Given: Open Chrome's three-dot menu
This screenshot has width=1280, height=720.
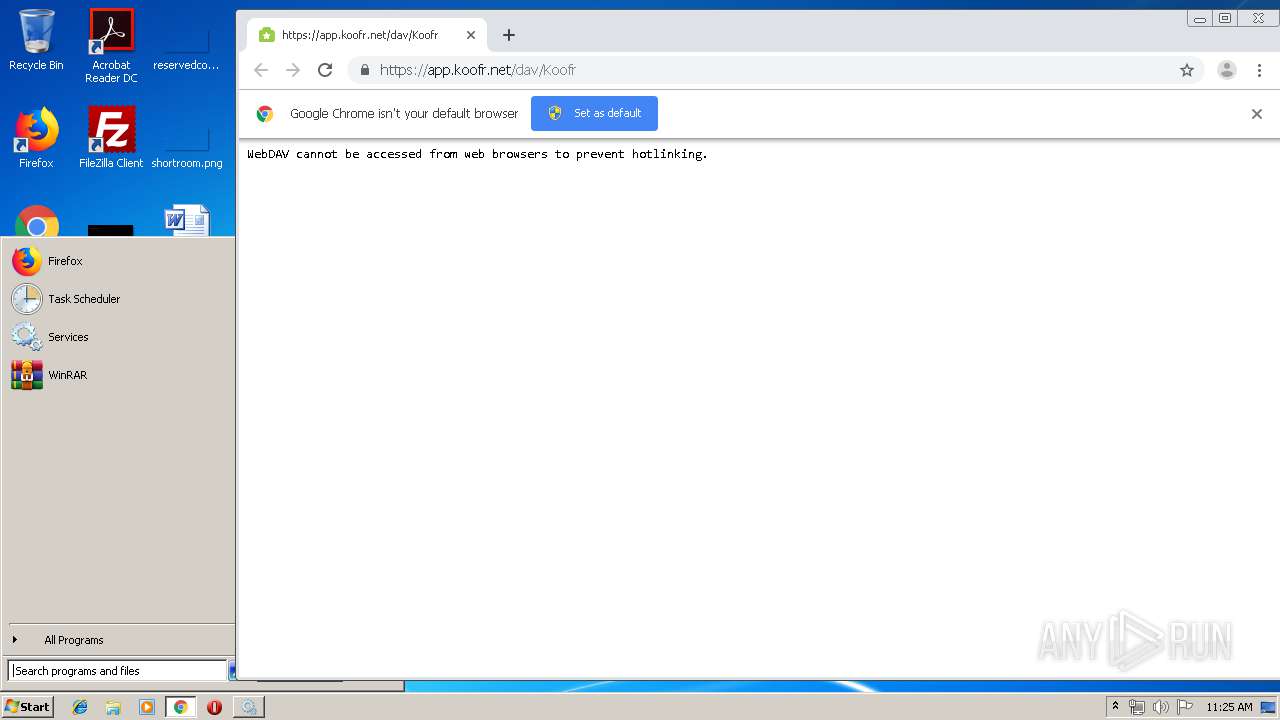Looking at the screenshot, I should (x=1260, y=70).
